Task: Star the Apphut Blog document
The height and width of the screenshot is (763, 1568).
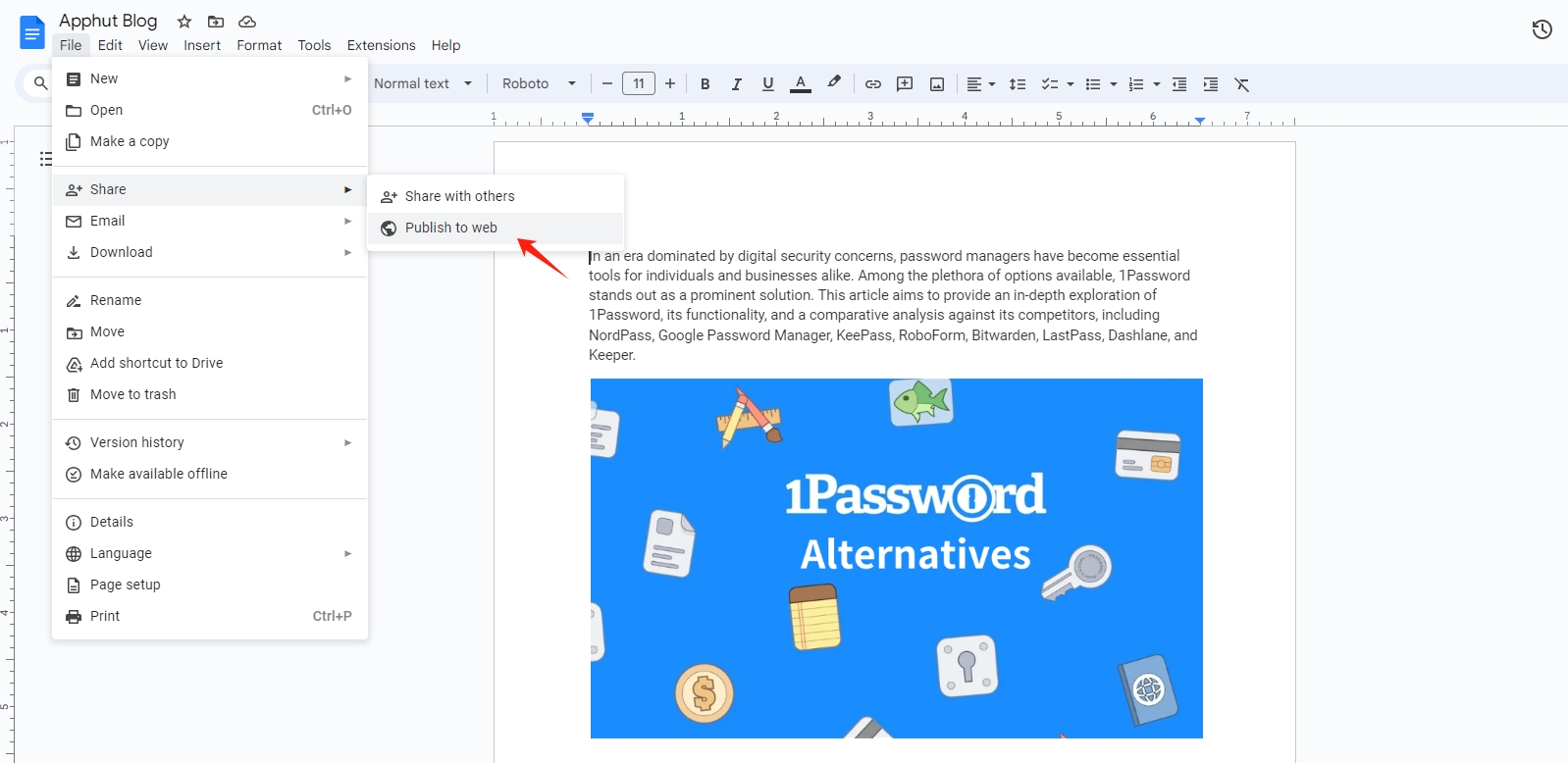Action: [184, 22]
